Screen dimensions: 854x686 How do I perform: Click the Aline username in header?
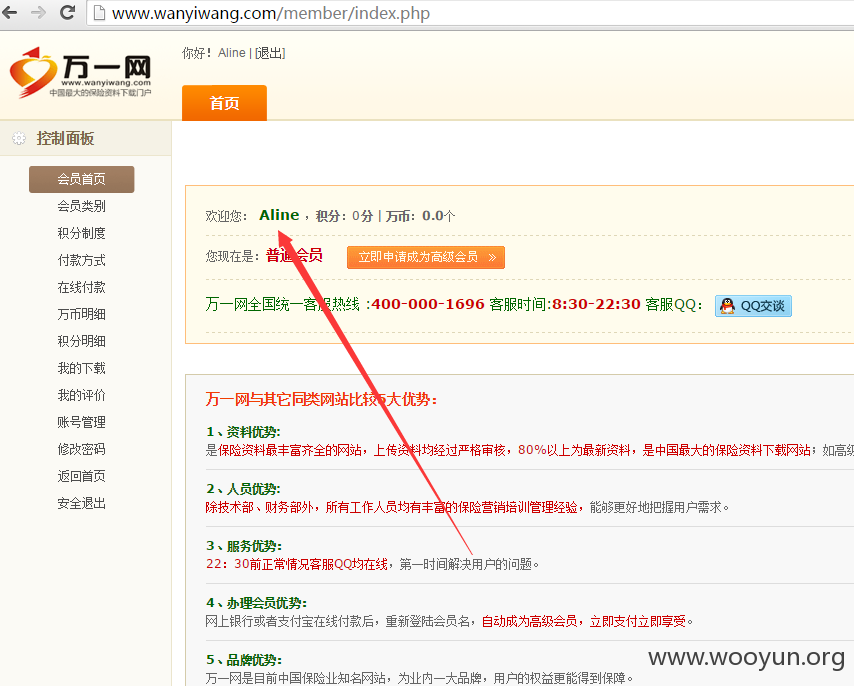click(x=231, y=53)
